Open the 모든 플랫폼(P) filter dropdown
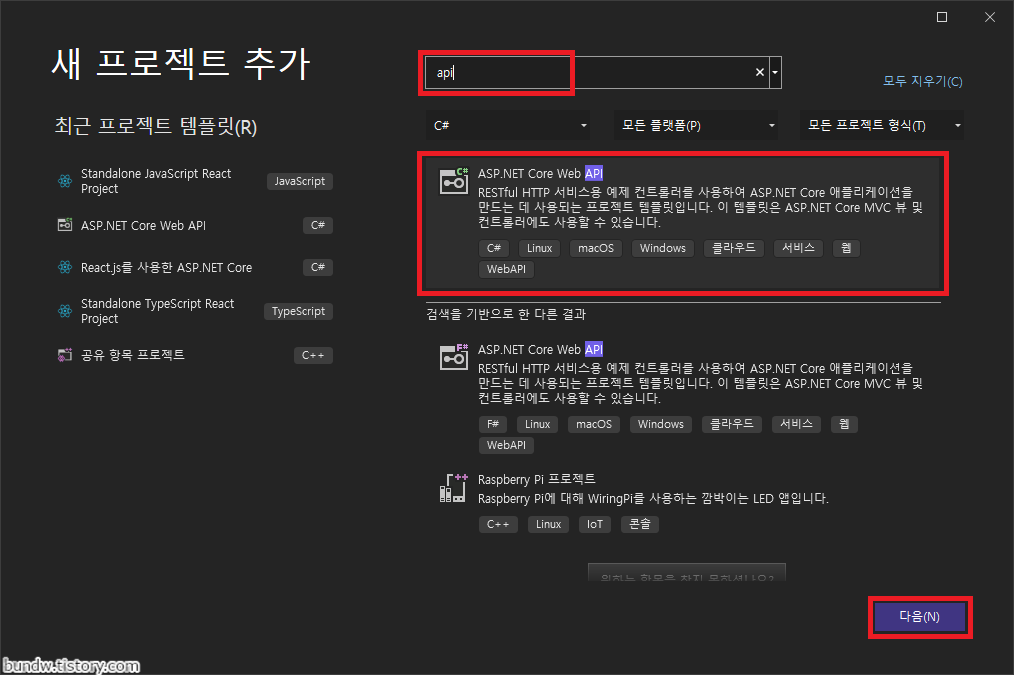Viewport: 1014px width, 675px height. click(696, 125)
